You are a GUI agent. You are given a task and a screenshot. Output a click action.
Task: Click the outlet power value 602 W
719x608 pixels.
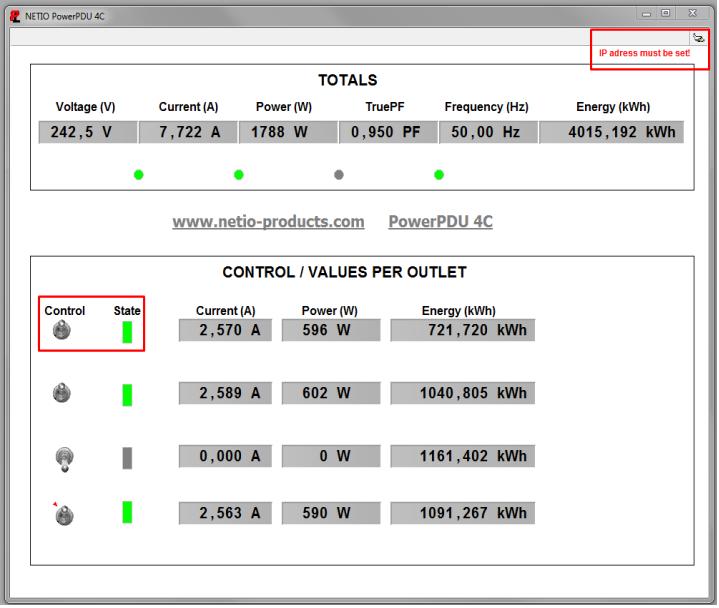click(331, 393)
